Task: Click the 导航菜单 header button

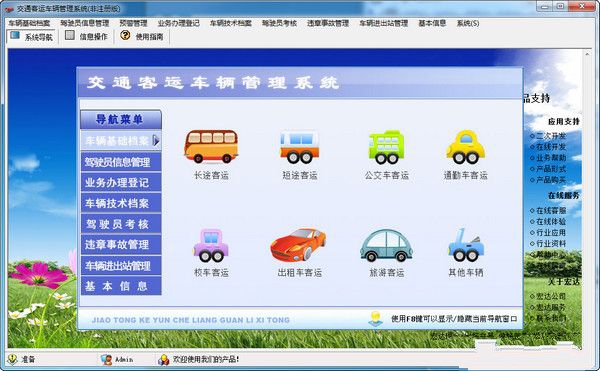Action: pyautogui.click(x=121, y=120)
